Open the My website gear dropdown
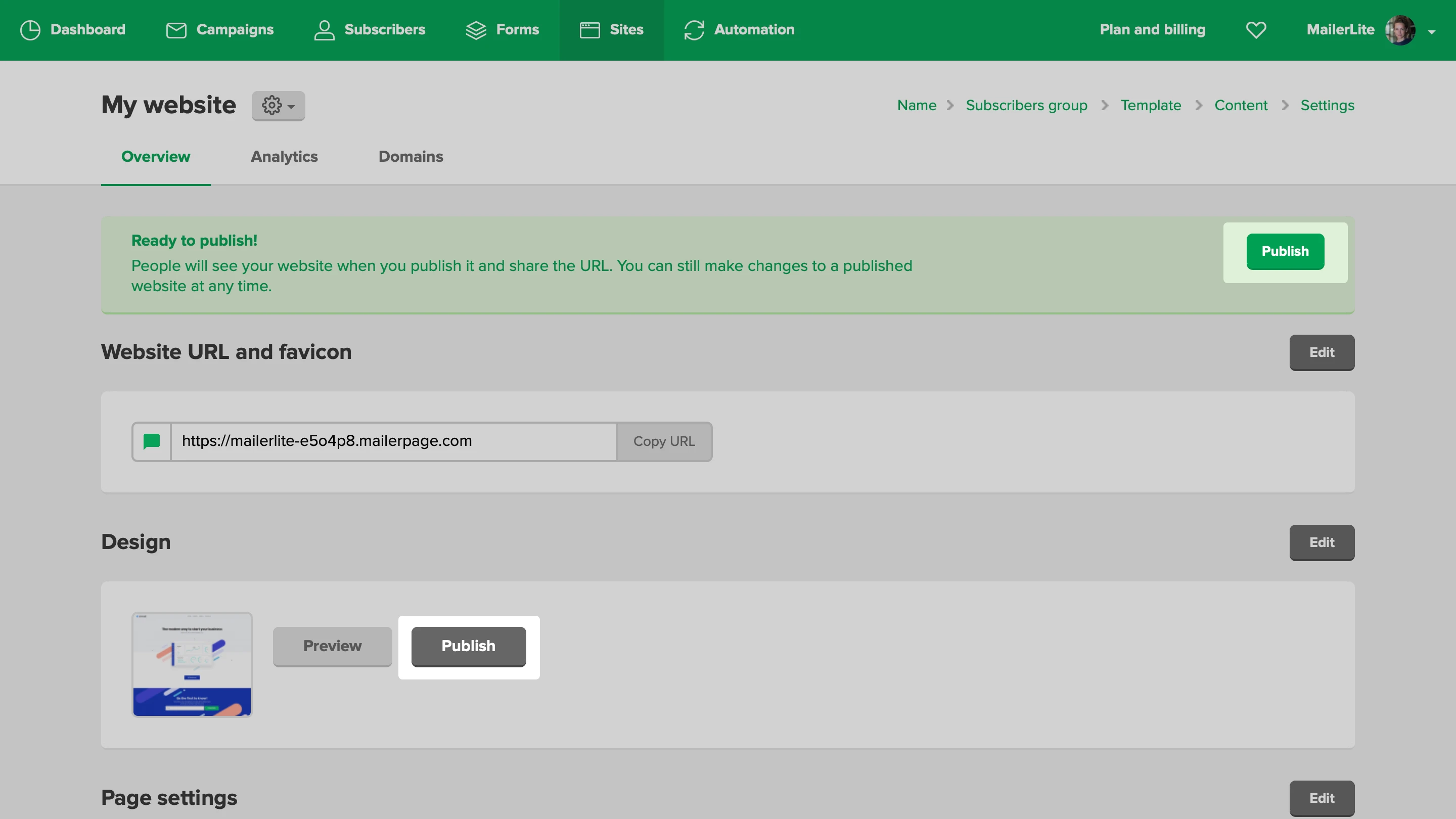Screen dimensions: 1456x819 [278, 106]
